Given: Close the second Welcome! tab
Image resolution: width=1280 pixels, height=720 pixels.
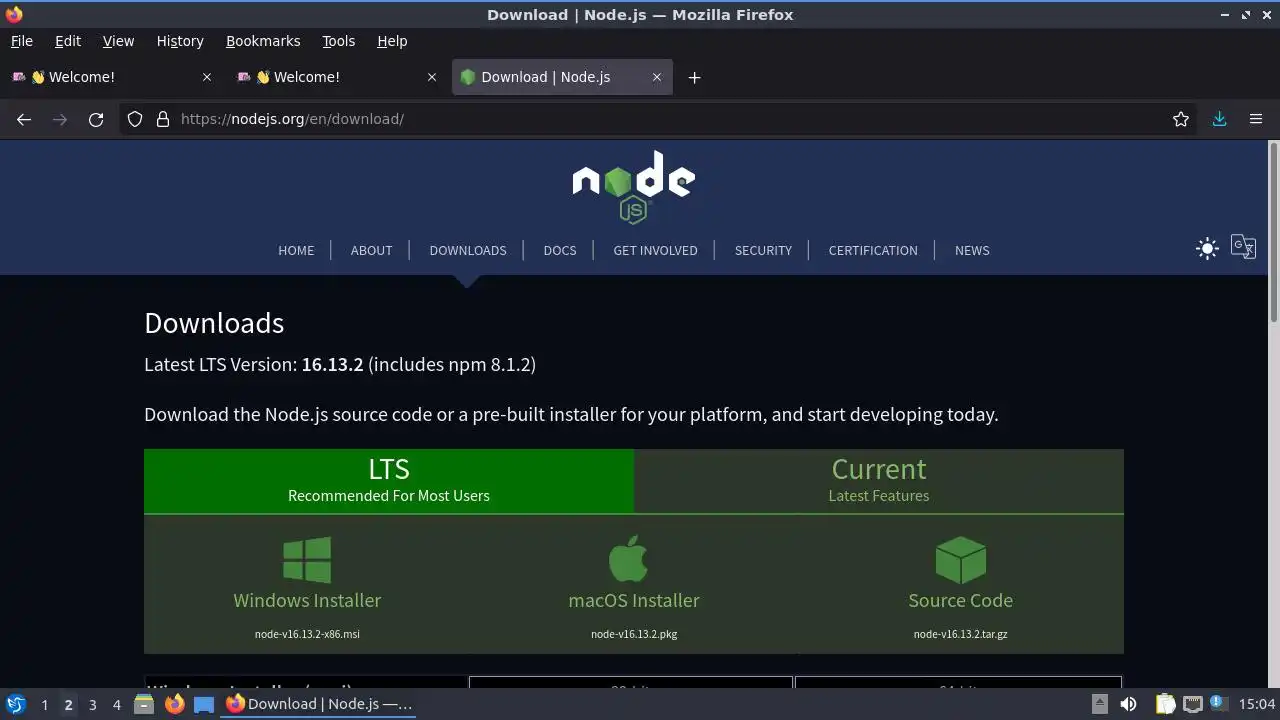Looking at the screenshot, I should coord(432,77).
